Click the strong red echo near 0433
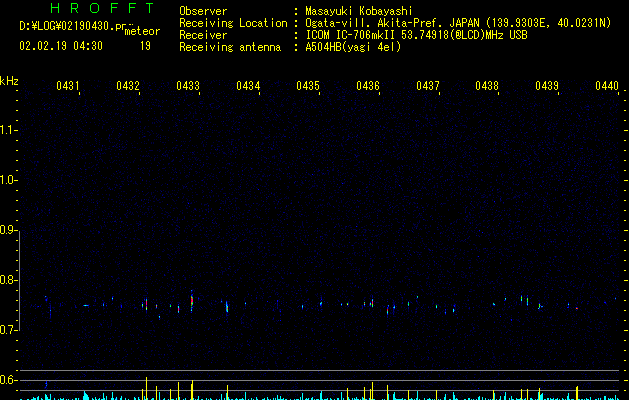The image size is (629, 400). coord(192,301)
